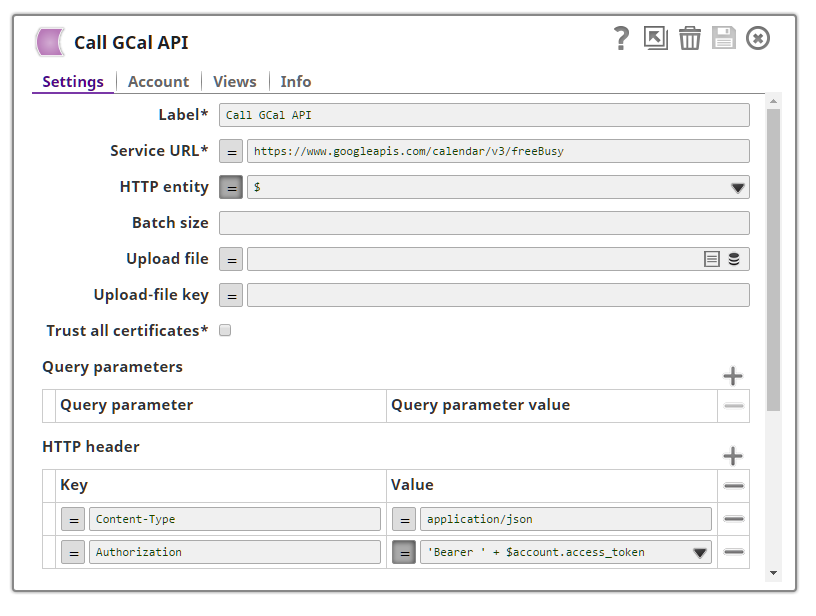This screenshot has height=616, width=816.
Task: Click the export/pop-out arrow icon
Action: (656, 38)
